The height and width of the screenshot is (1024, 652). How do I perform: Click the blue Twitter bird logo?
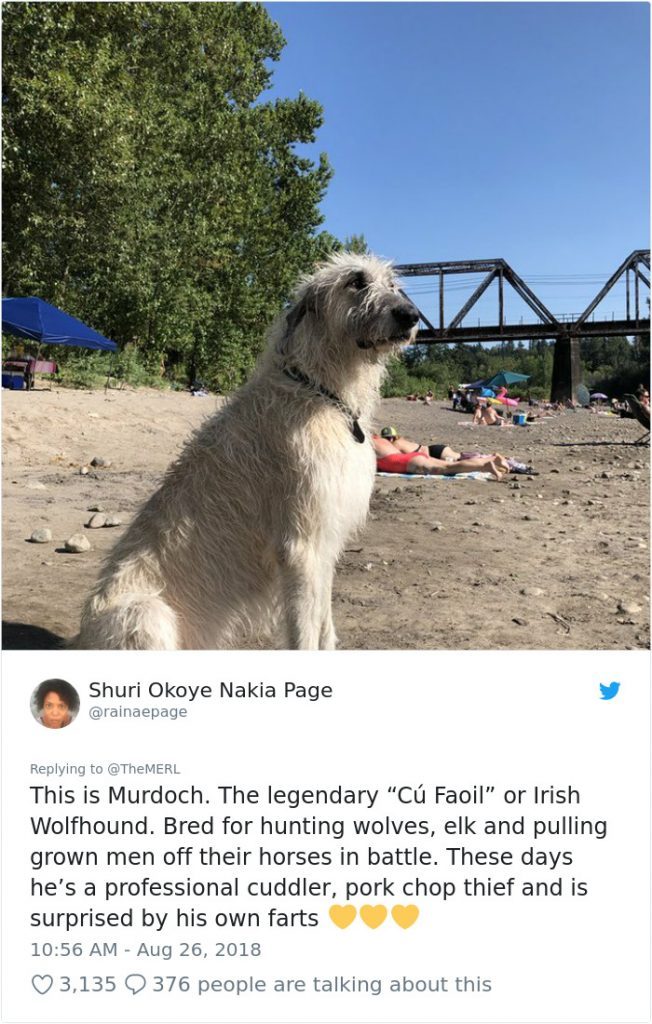pos(609,690)
